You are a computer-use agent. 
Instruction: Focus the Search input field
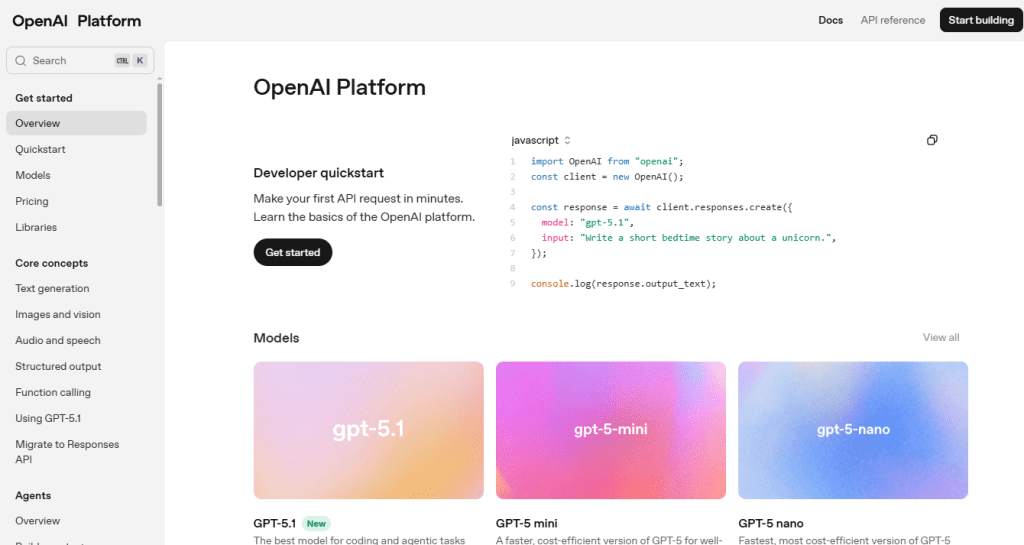(80, 61)
